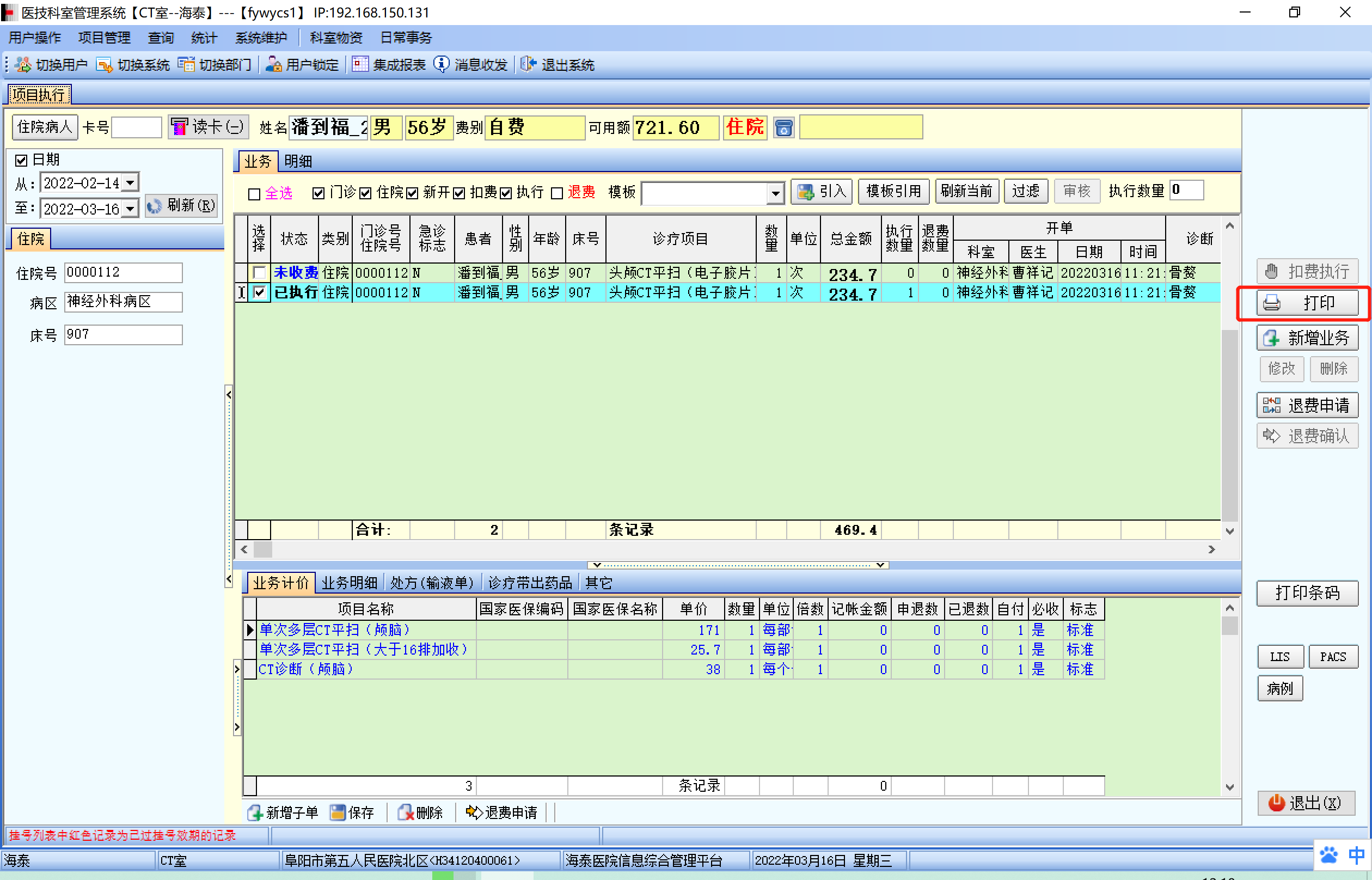This screenshot has width=1372, height=880.
Task: Click the 刷新当前 button
Action: pyautogui.click(x=966, y=191)
